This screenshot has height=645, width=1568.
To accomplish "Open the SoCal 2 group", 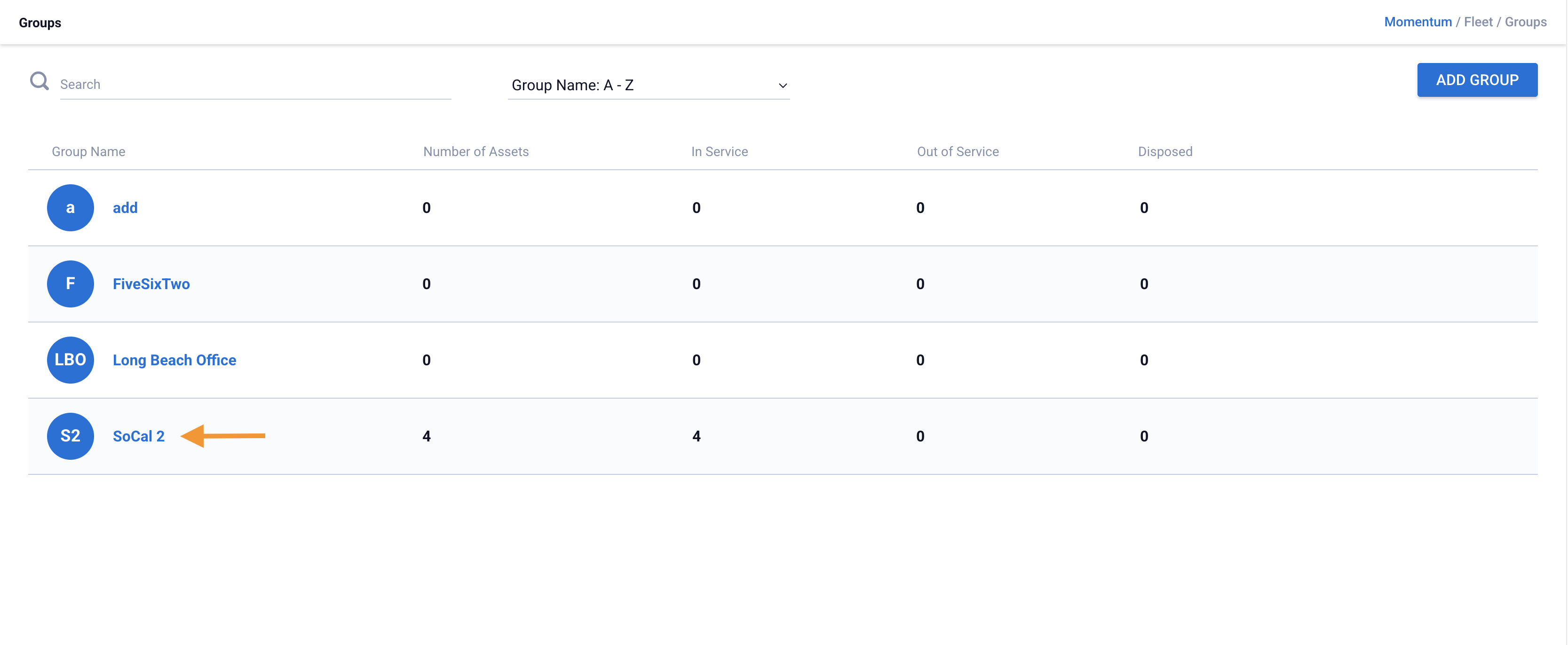I will click(139, 436).
